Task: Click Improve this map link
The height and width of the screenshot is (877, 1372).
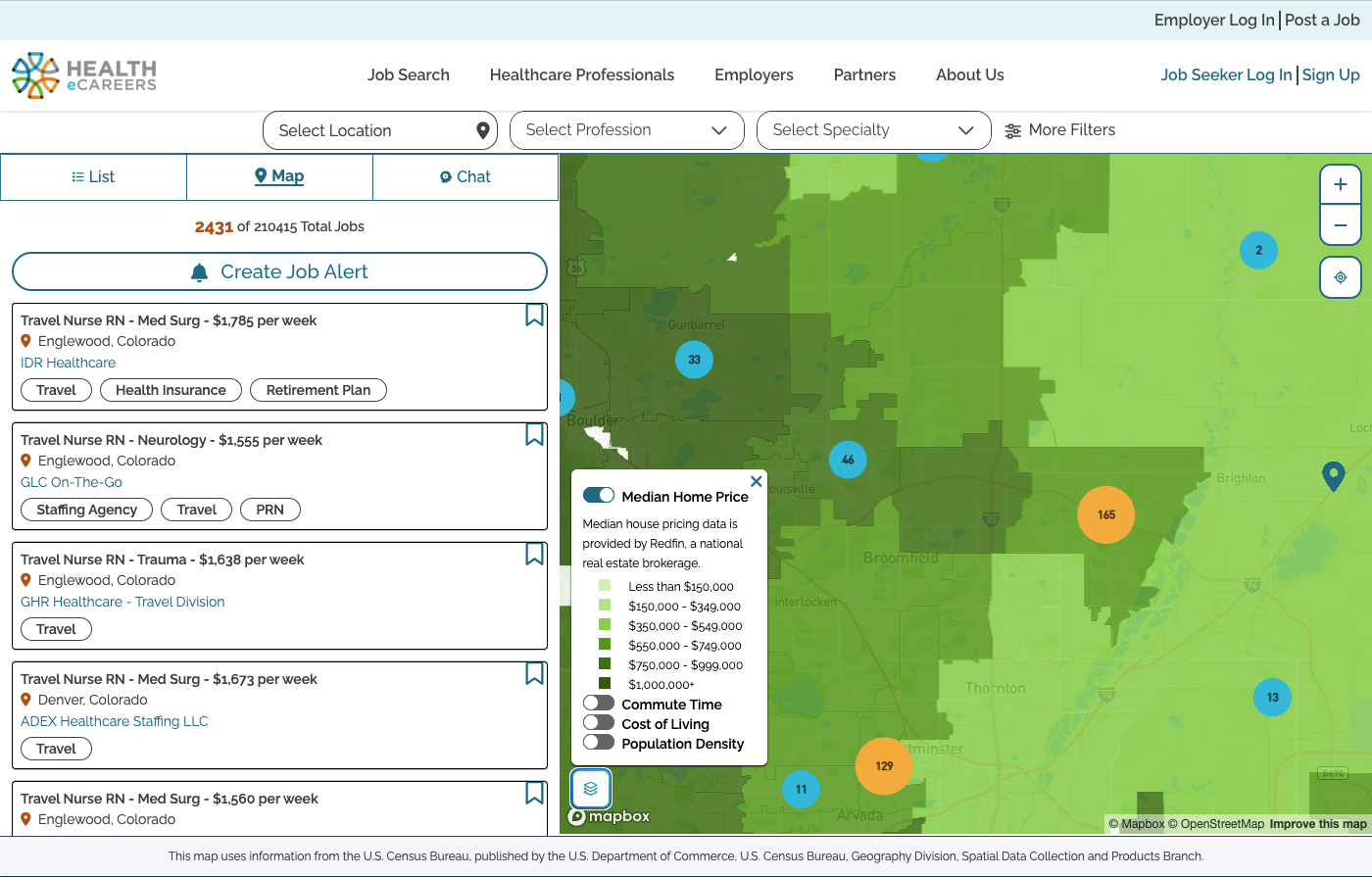Action: click(x=1318, y=824)
